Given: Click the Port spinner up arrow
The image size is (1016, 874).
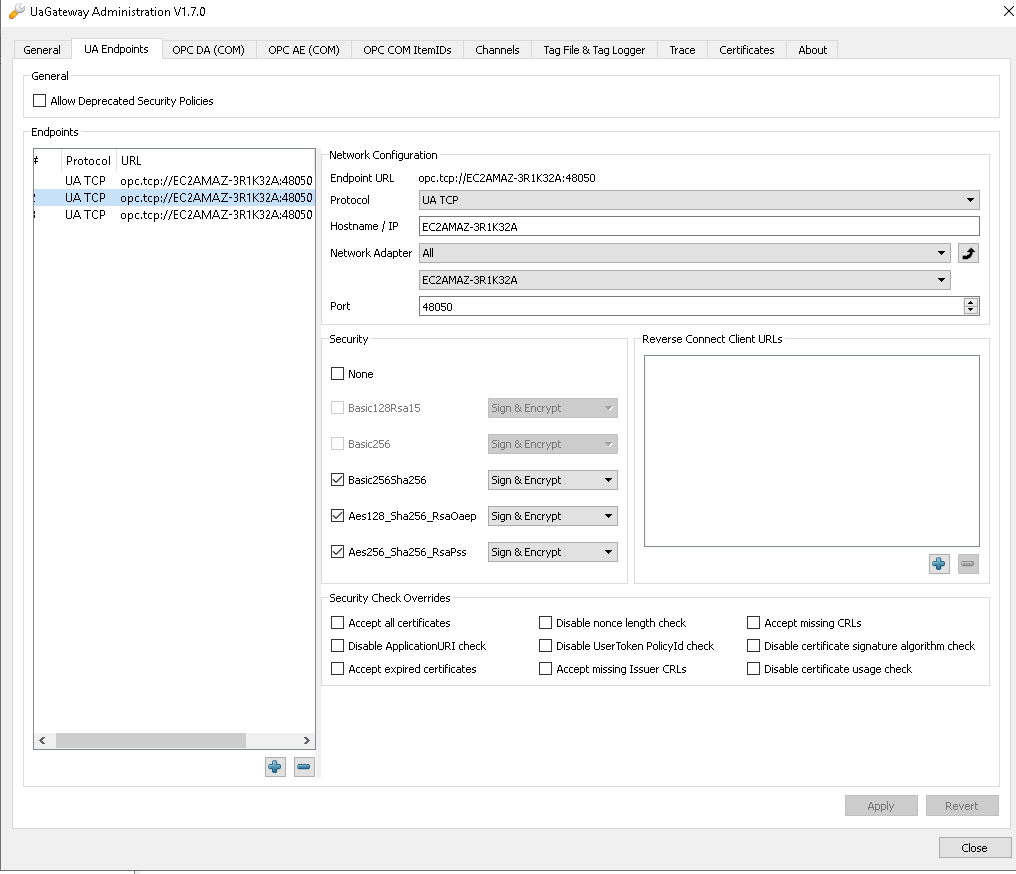Looking at the screenshot, I should click(971, 302).
